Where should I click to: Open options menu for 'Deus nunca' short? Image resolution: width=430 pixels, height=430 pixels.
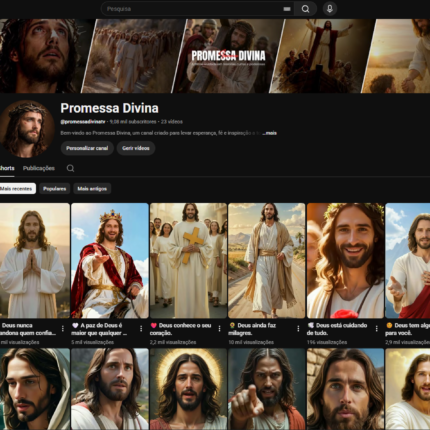click(x=62, y=329)
